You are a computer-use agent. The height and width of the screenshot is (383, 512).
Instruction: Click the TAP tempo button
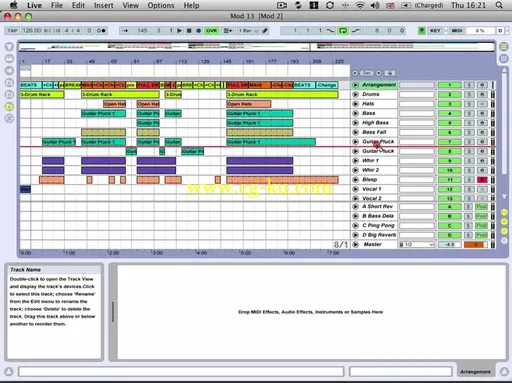click(x=12, y=31)
